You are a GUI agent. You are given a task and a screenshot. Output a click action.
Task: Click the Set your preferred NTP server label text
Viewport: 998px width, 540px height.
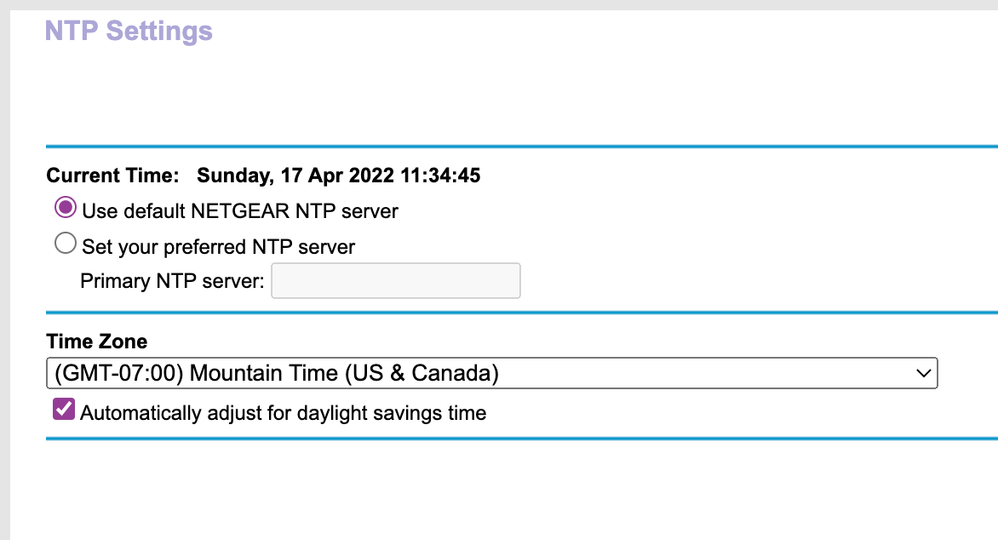pos(218,246)
